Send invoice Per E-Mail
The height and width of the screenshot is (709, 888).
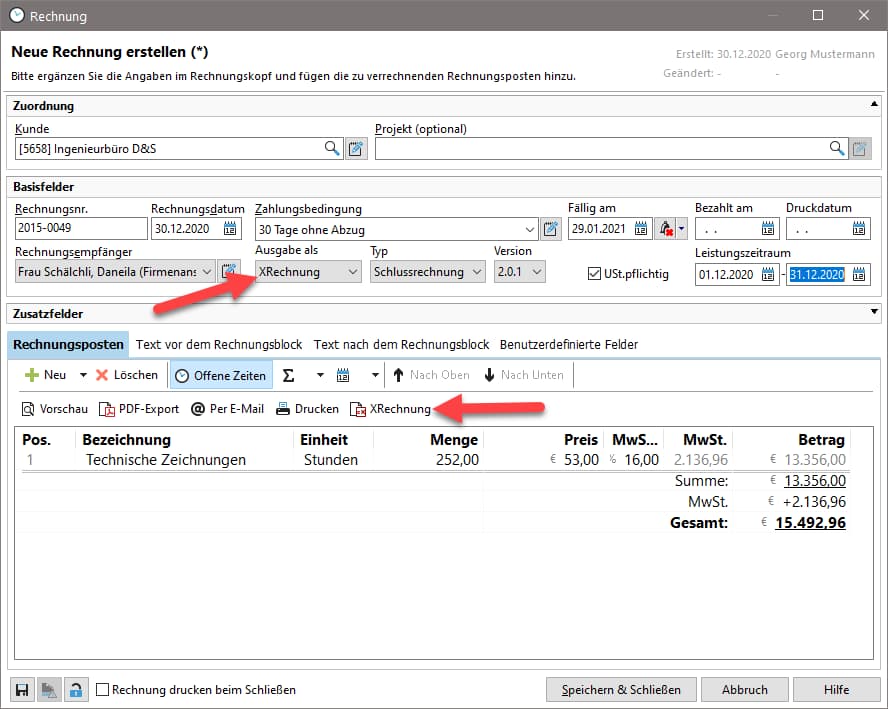pyautogui.click(x=228, y=409)
